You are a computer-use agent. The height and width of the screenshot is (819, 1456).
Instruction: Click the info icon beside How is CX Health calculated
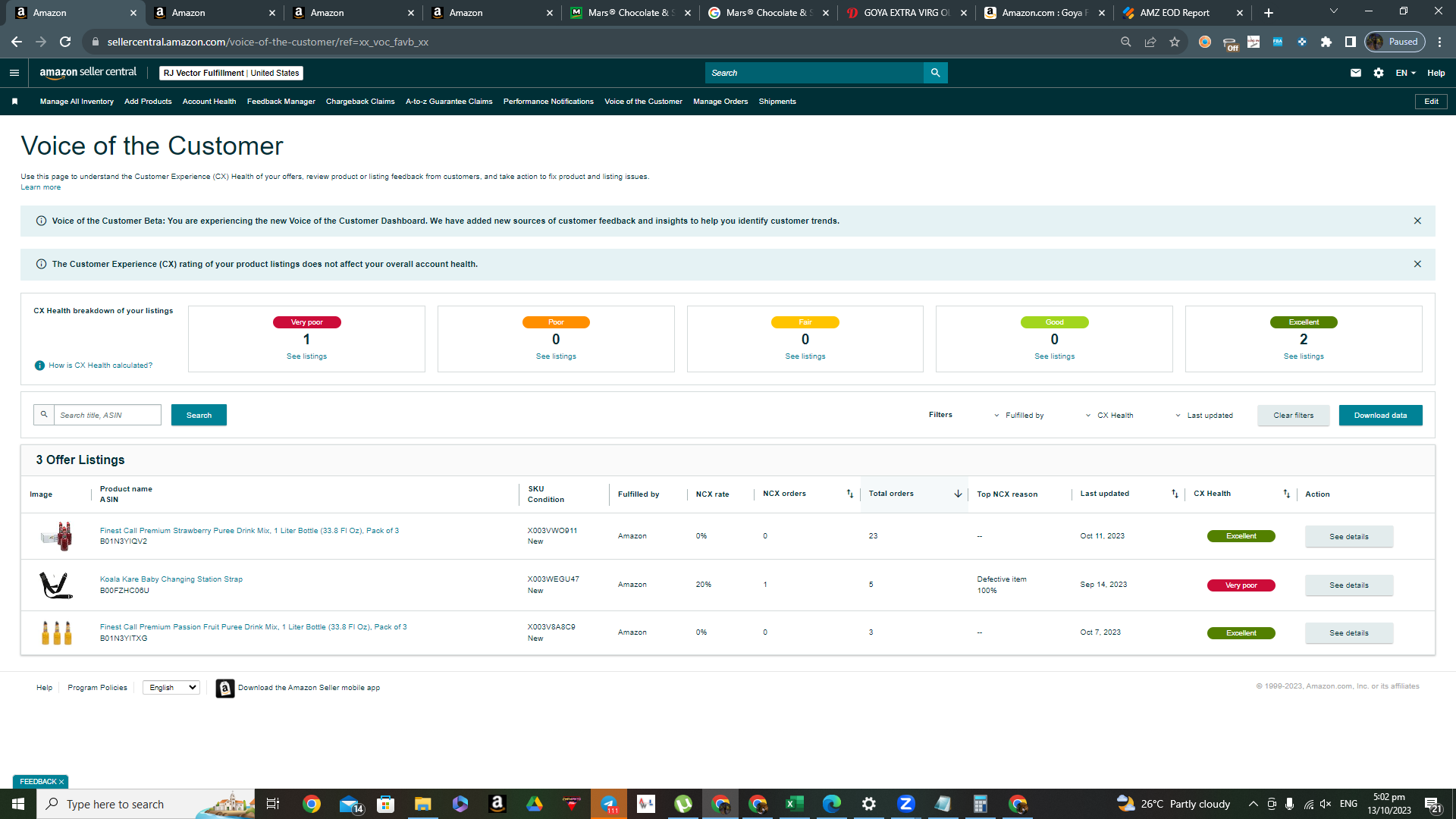click(39, 366)
